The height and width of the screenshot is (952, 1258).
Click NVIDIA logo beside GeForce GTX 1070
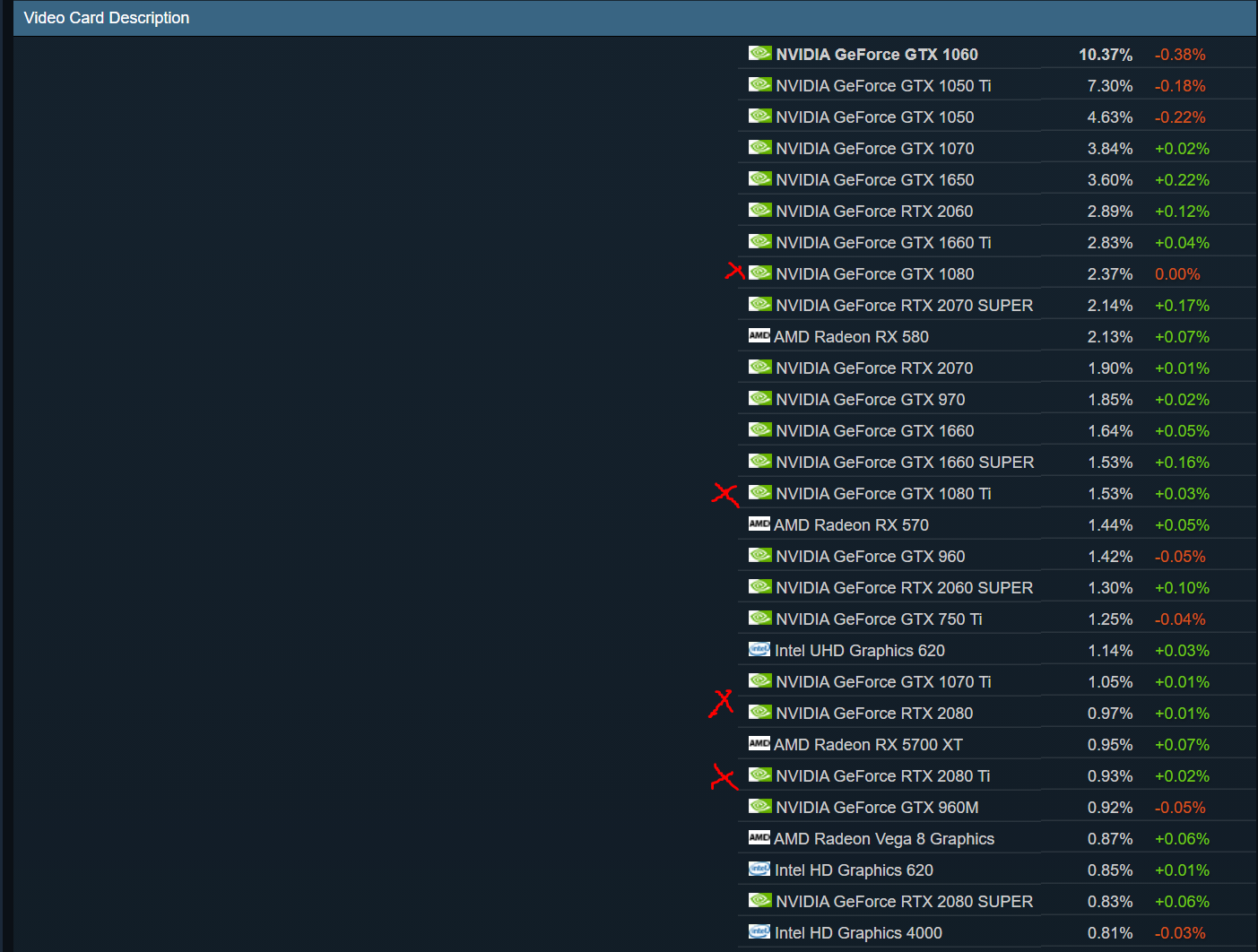(x=760, y=147)
